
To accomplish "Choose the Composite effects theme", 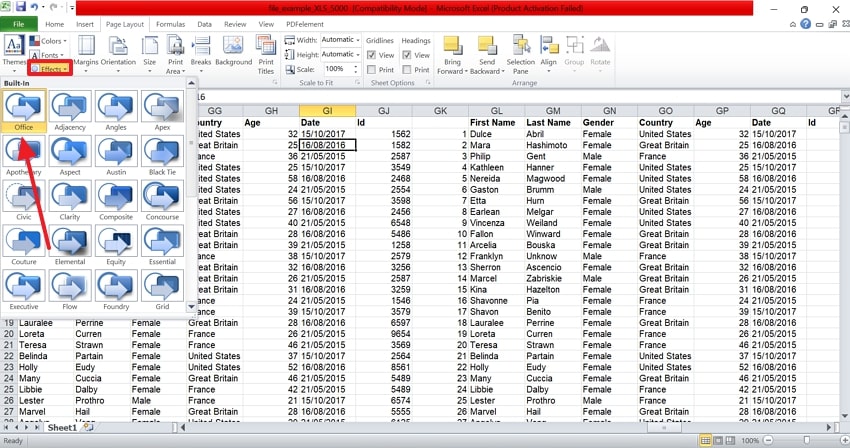I will (x=116, y=201).
